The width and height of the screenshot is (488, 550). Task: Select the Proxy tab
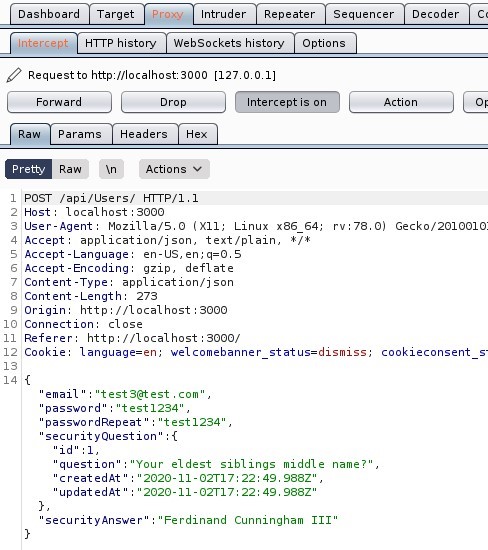(168, 14)
